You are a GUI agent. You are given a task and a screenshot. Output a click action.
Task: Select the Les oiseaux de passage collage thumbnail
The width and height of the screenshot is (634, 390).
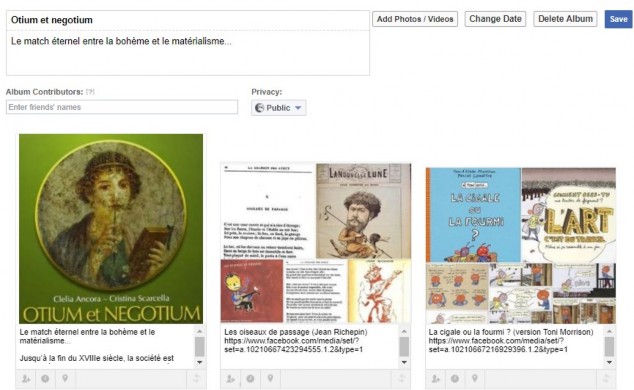(x=315, y=243)
